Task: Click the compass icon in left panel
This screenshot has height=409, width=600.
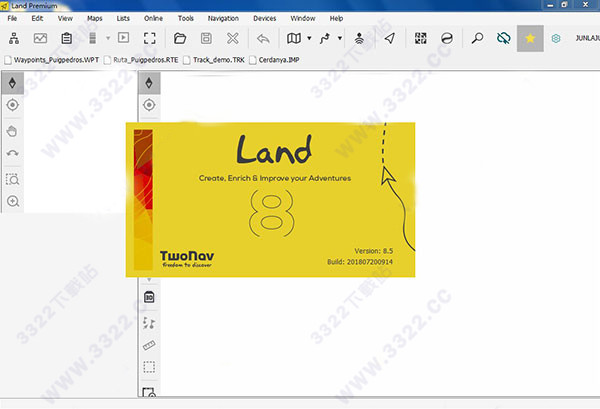Action: pos(12,83)
